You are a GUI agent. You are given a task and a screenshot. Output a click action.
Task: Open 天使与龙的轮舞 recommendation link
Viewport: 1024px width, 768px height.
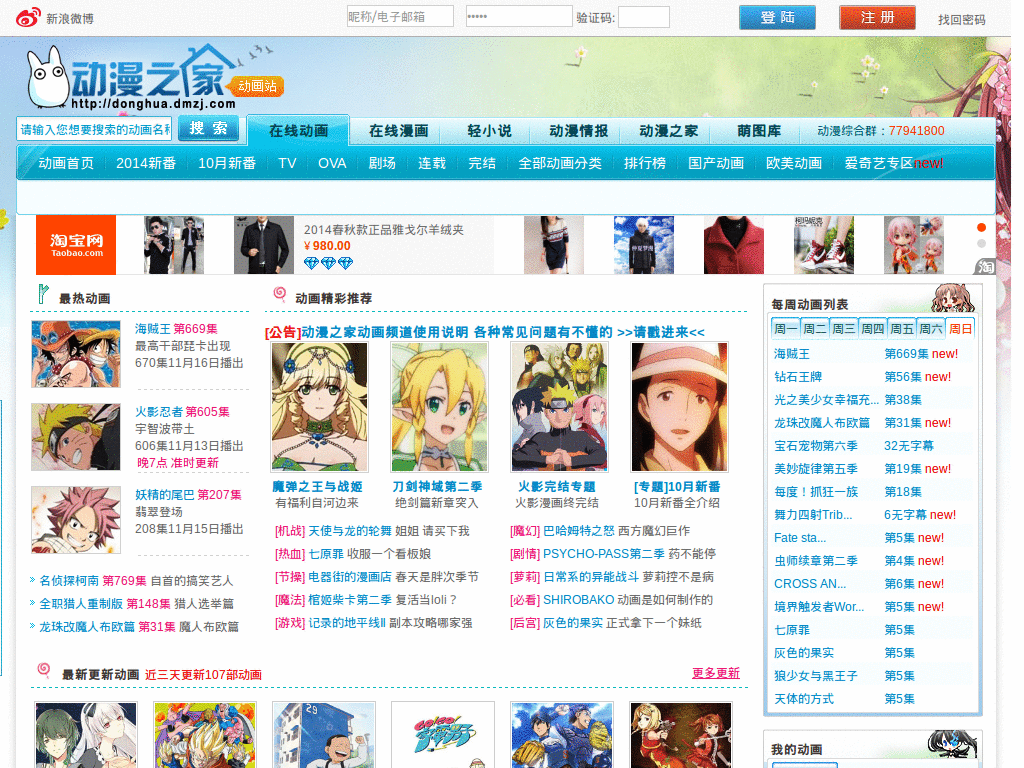click(x=350, y=531)
